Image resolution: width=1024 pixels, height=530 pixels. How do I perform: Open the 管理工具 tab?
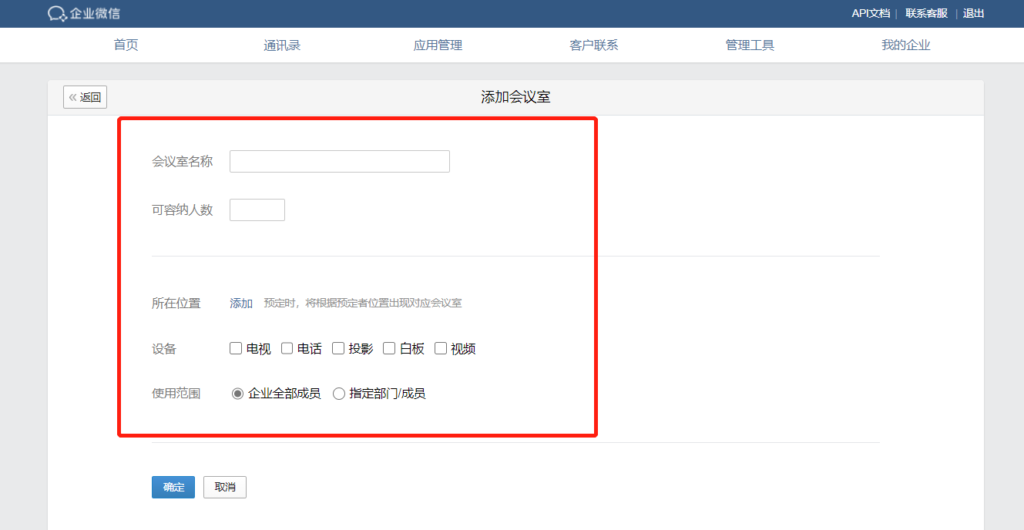coord(750,45)
